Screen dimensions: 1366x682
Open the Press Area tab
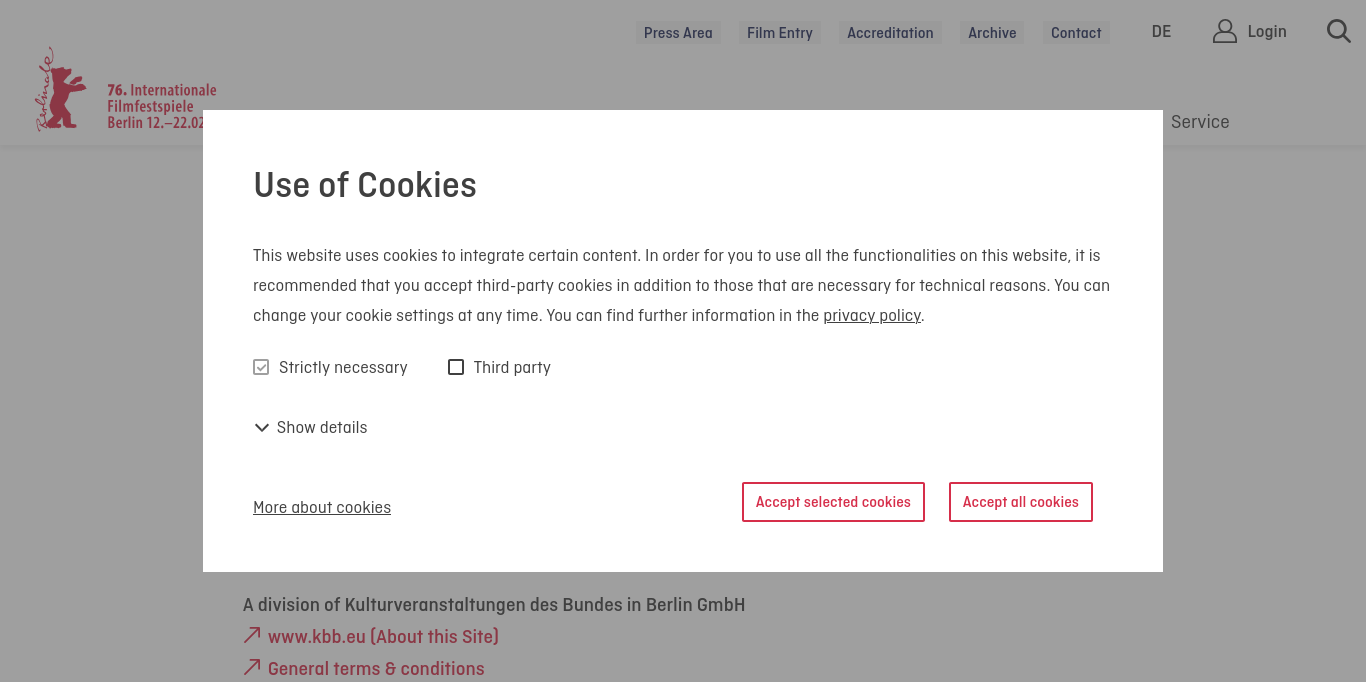pos(678,33)
